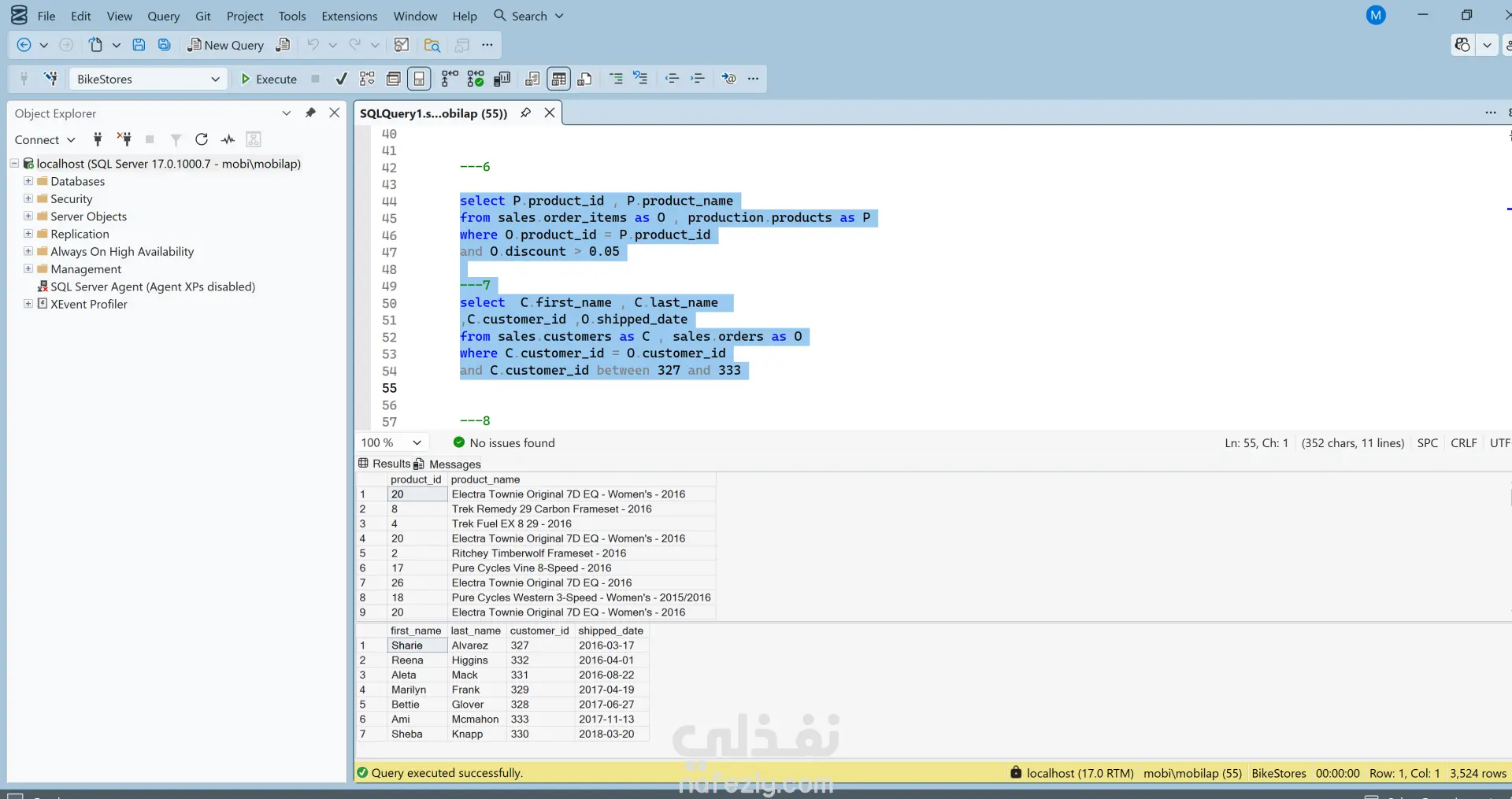Open the Query menu
The width and height of the screenshot is (1512, 799).
[x=164, y=16]
